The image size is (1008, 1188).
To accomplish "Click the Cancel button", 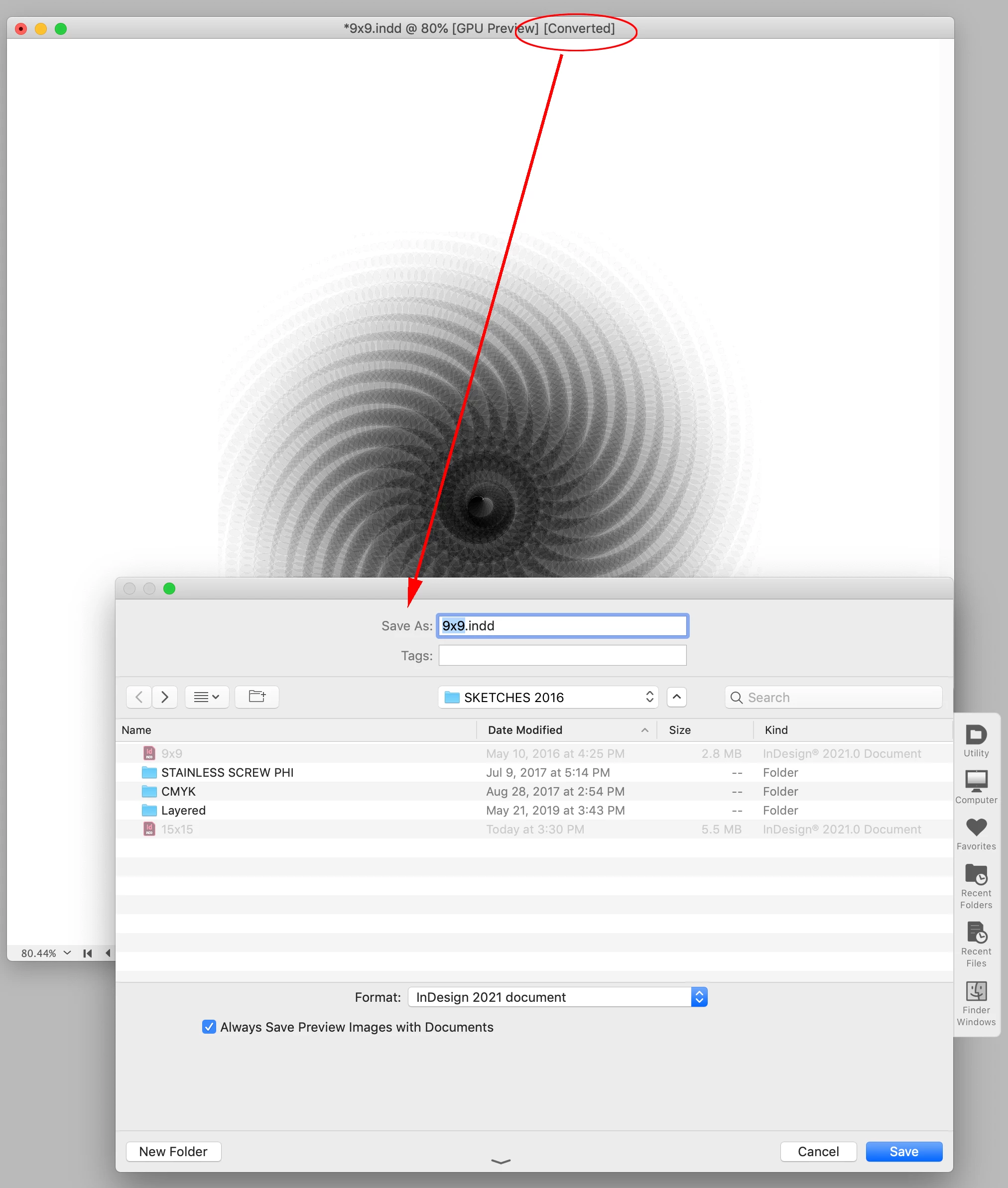I will [x=818, y=1151].
